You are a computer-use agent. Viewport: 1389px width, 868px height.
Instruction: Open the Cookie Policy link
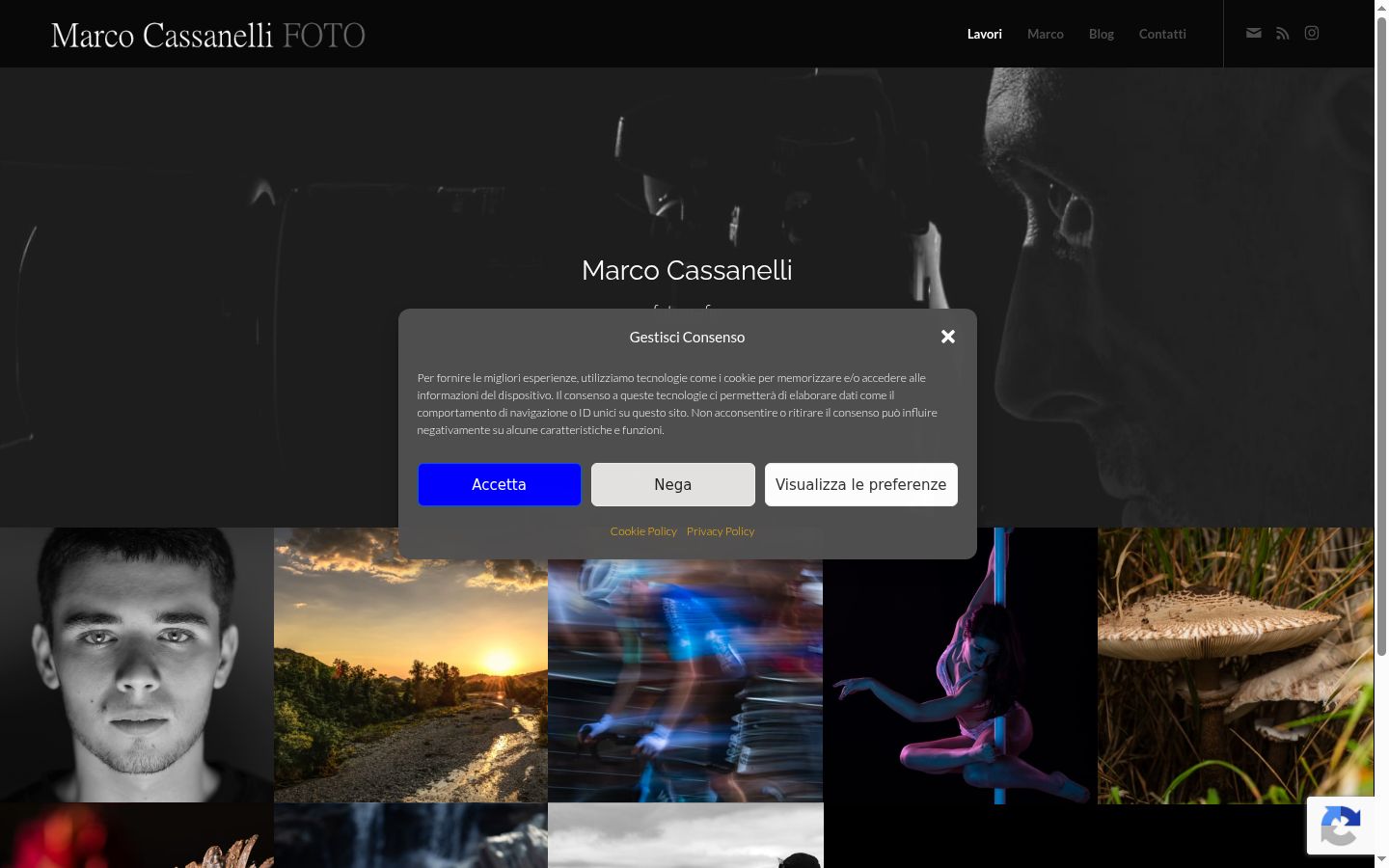643,531
